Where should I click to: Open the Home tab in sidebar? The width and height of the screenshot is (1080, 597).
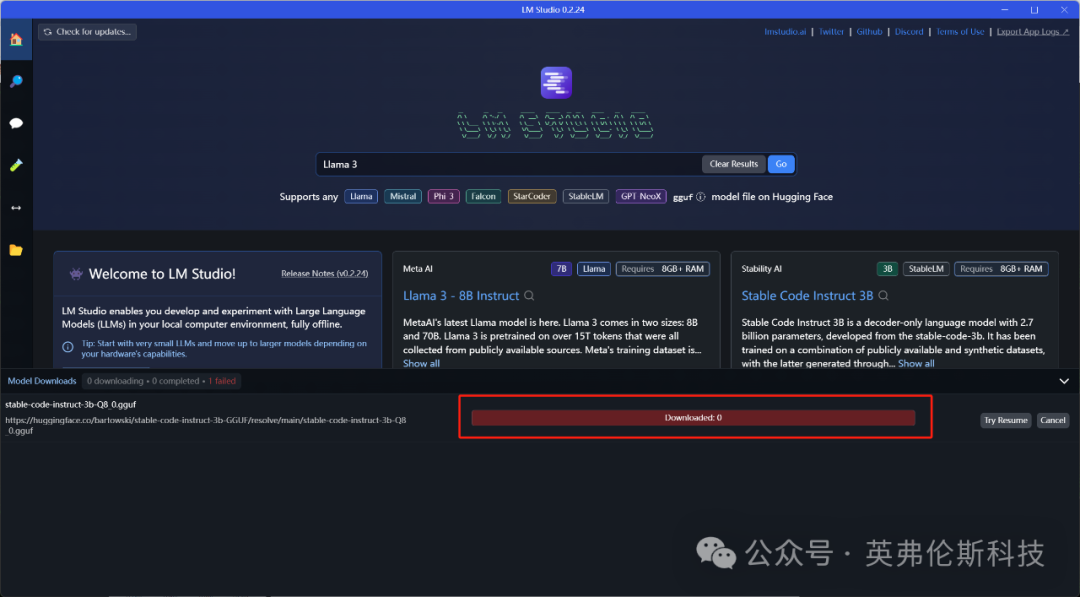tap(16, 39)
